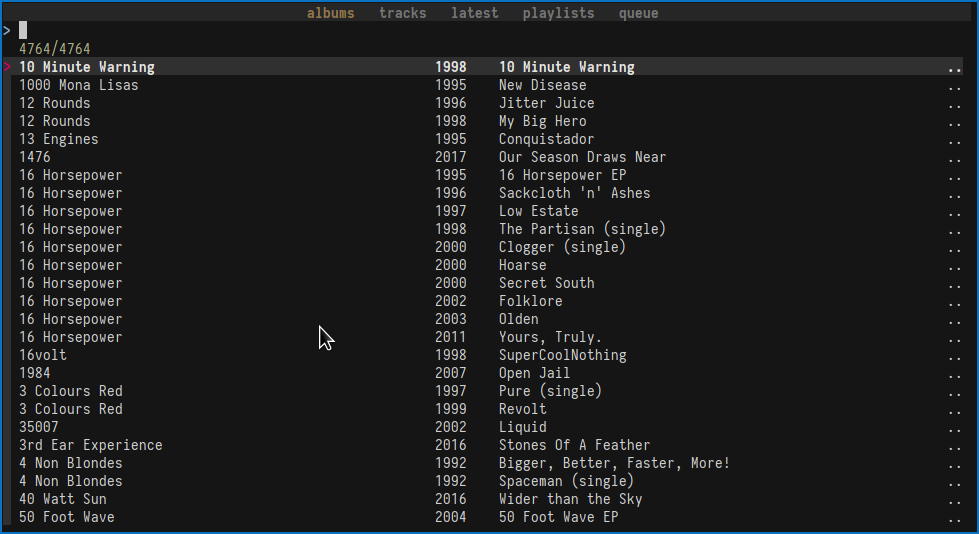This screenshot has width=979, height=534.
Task: Select Clogger (single)
Action: (563, 247)
